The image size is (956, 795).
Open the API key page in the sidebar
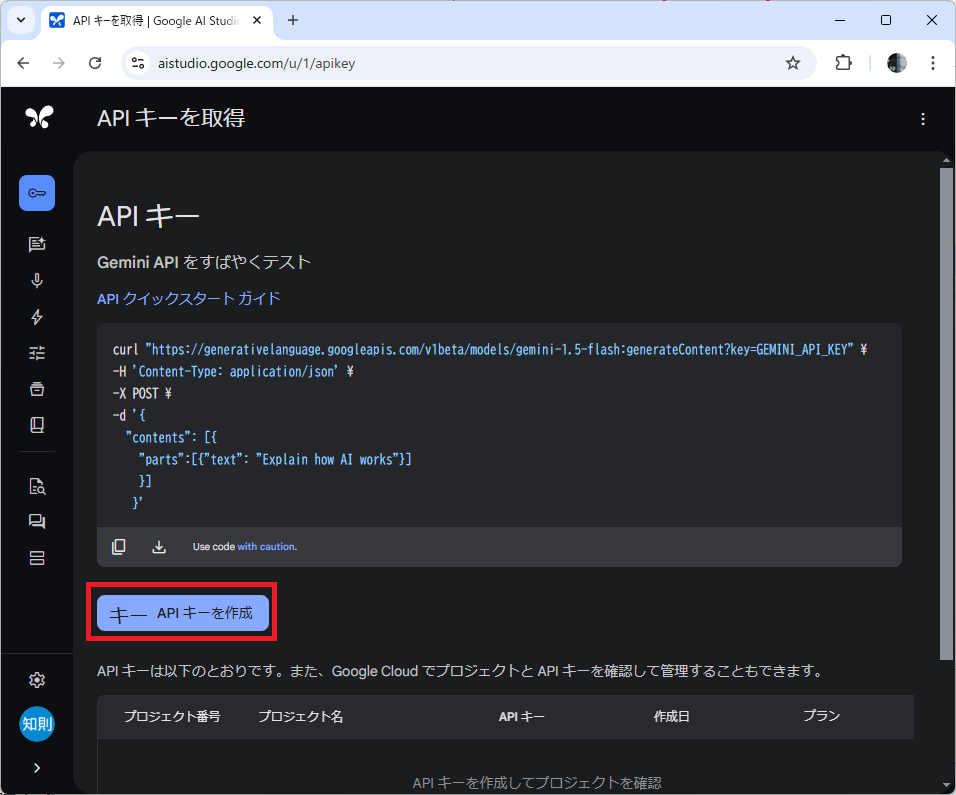(37, 193)
